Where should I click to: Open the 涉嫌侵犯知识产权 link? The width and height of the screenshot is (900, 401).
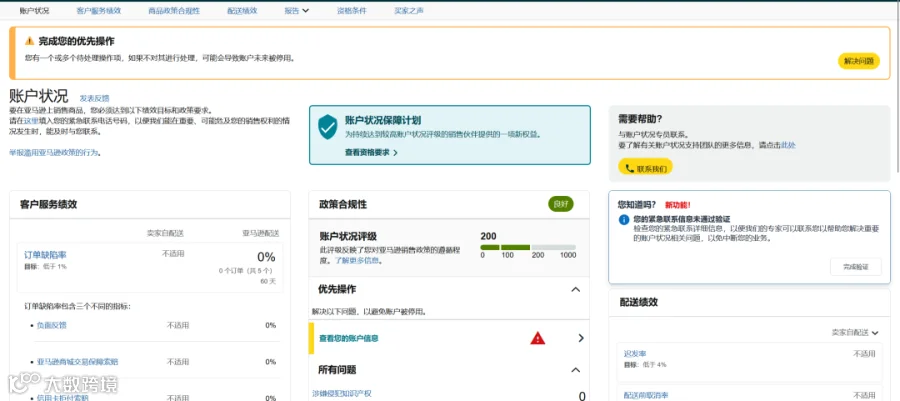point(342,393)
